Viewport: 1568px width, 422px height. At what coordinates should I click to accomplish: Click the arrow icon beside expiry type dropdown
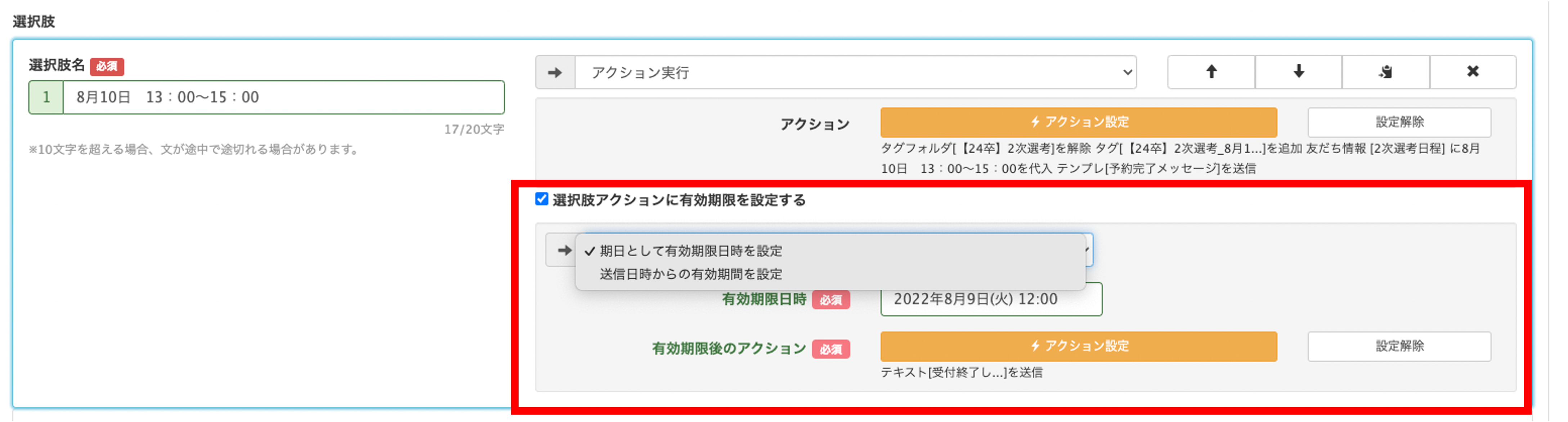click(x=564, y=250)
